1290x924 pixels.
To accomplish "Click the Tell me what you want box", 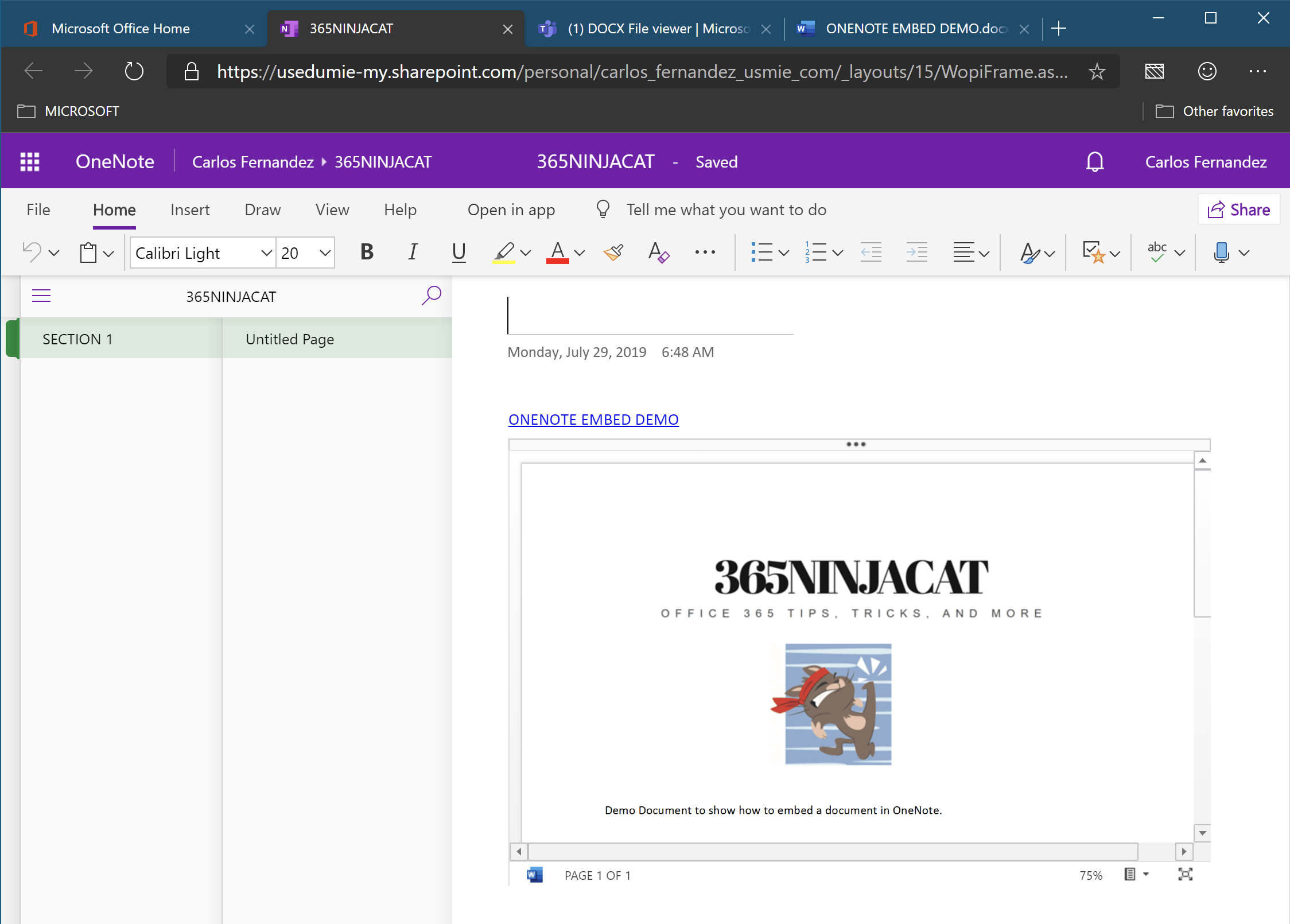I will point(726,210).
